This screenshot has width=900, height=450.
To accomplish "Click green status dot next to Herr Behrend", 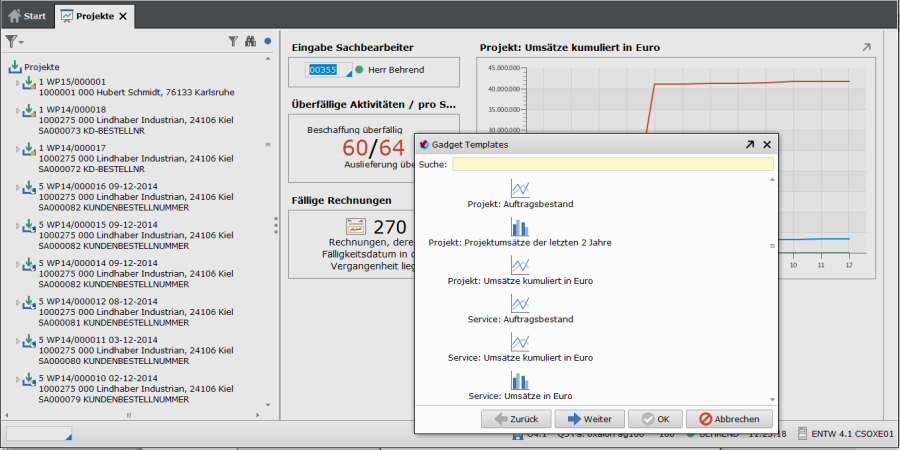I will (359, 70).
